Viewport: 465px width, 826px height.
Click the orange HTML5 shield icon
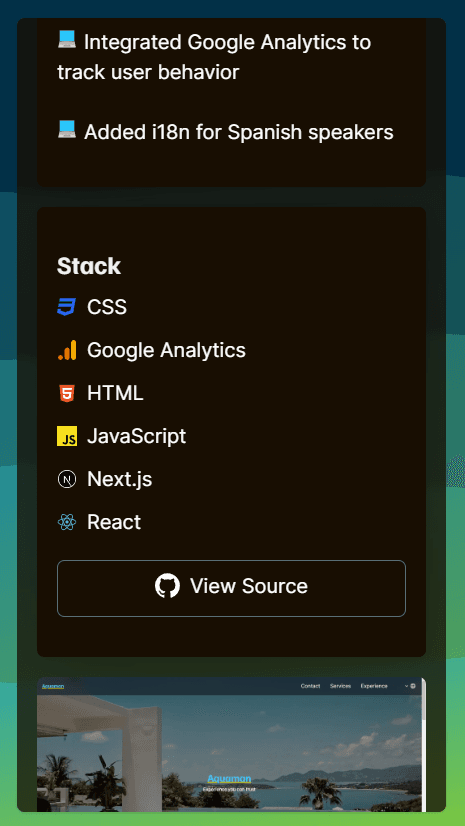(x=67, y=393)
